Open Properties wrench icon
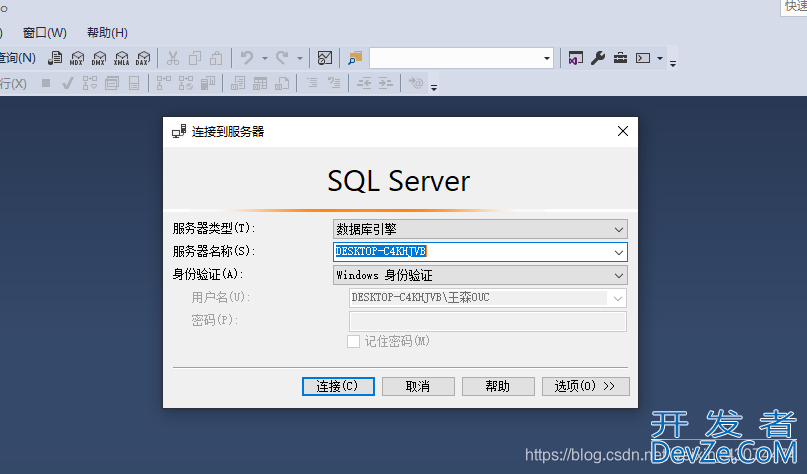The image size is (807, 474). pos(598,58)
